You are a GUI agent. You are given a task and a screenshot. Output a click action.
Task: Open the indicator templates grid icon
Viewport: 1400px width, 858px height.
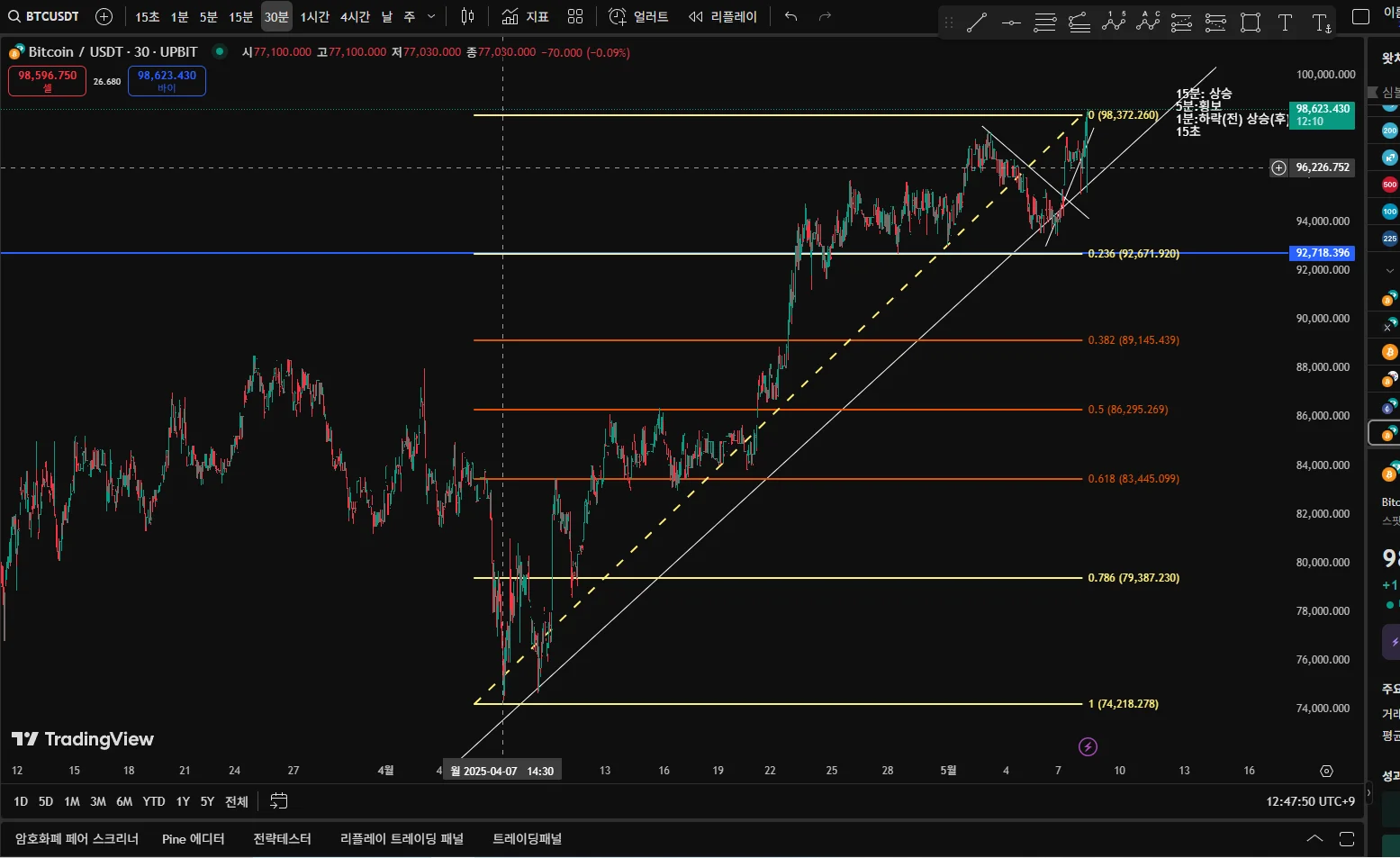pos(575,16)
